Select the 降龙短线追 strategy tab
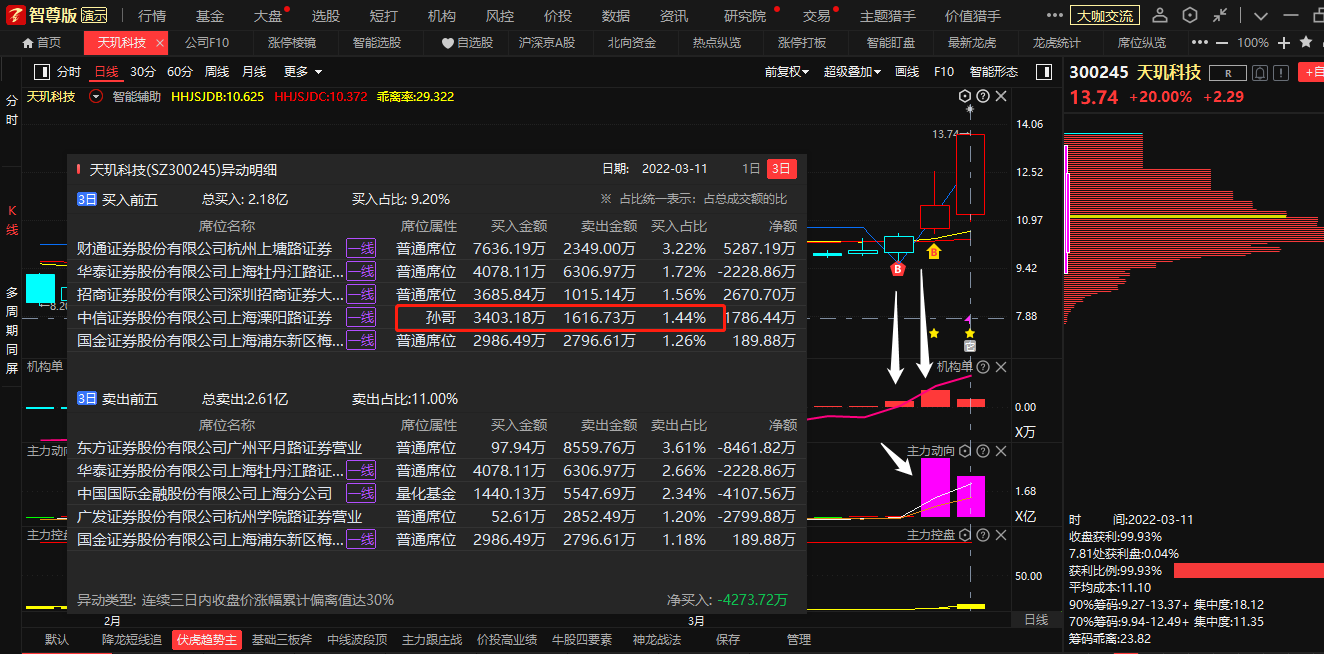The image size is (1324, 654). click(x=131, y=640)
